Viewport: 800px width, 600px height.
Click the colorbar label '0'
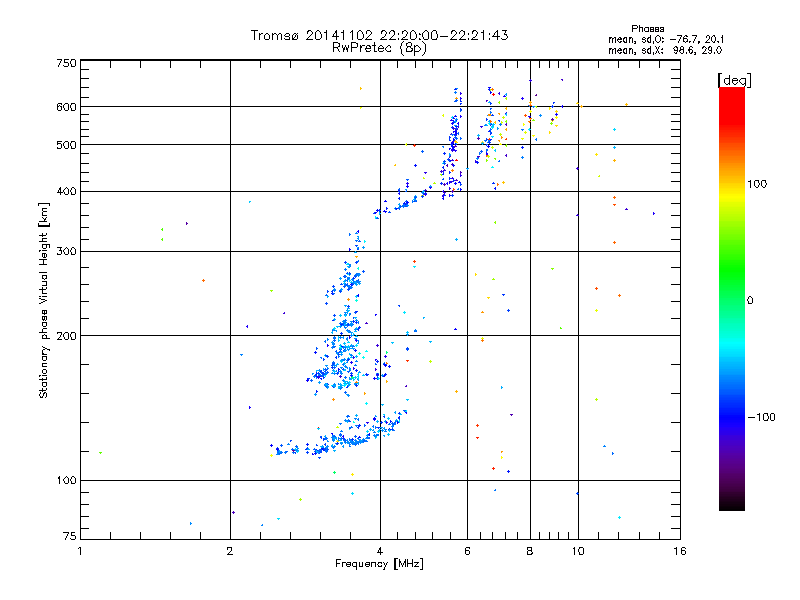pyautogui.click(x=750, y=300)
